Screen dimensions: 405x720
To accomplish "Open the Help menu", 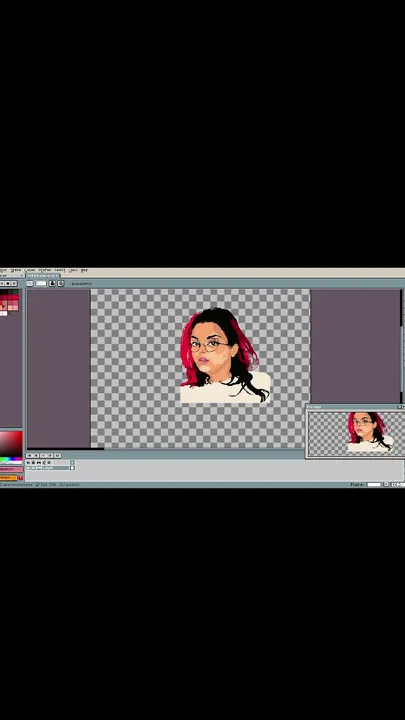I will click(84, 270).
